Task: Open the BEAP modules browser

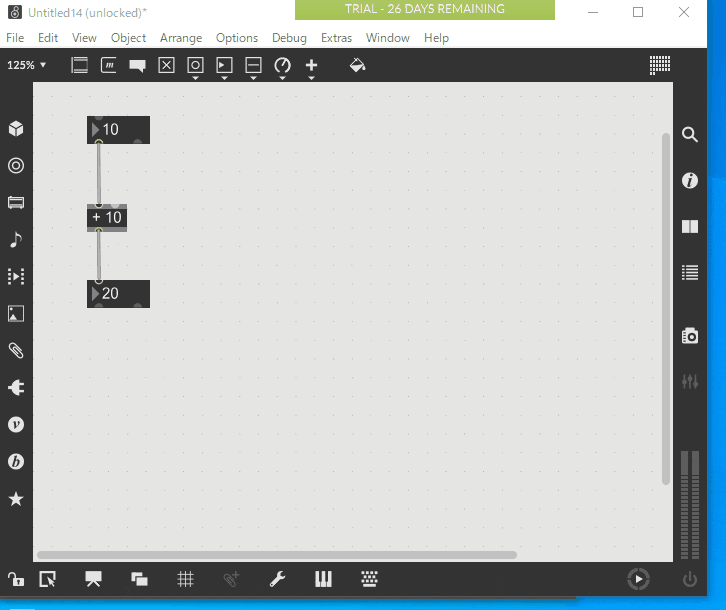Action: click(x=16, y=461)
